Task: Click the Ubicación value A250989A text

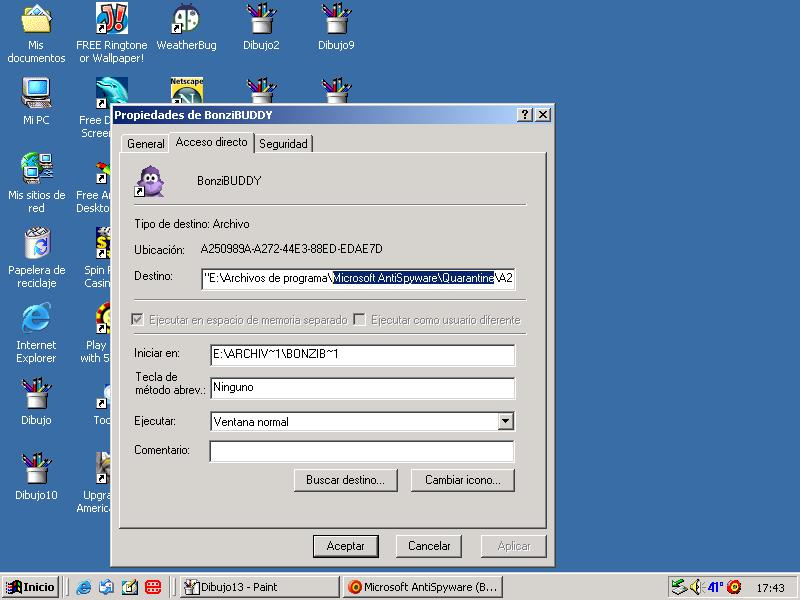Action: click(x=291, y=249)
